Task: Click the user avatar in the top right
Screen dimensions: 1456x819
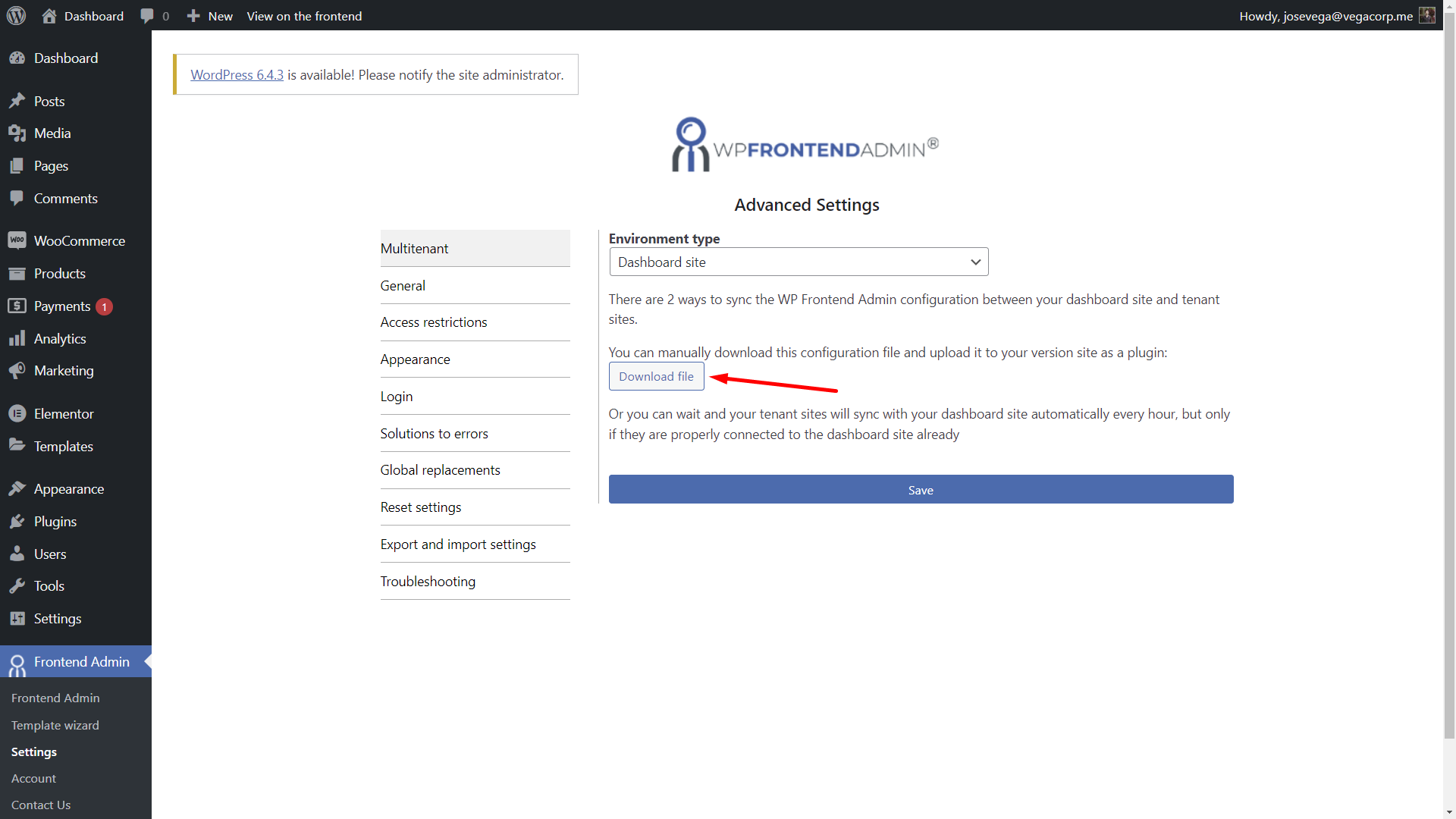Action: [x=1427, y=15]
